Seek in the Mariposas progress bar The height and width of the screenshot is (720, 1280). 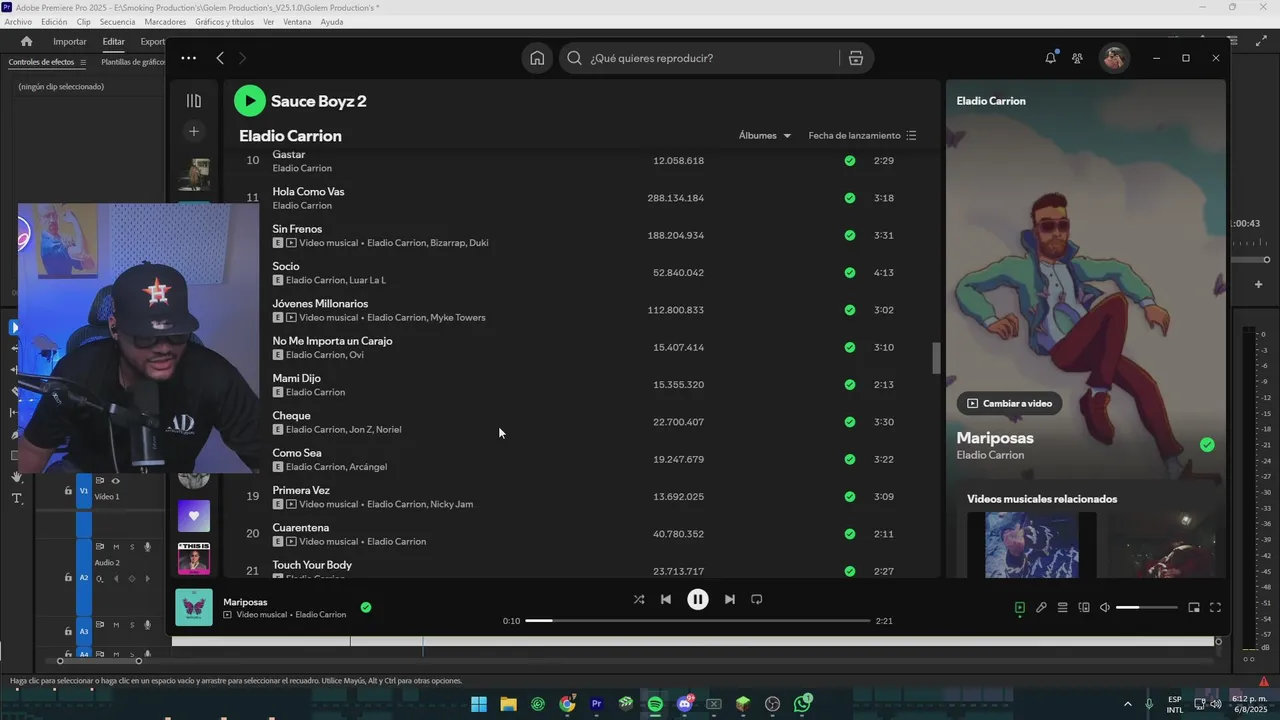[x=698, y=621]
